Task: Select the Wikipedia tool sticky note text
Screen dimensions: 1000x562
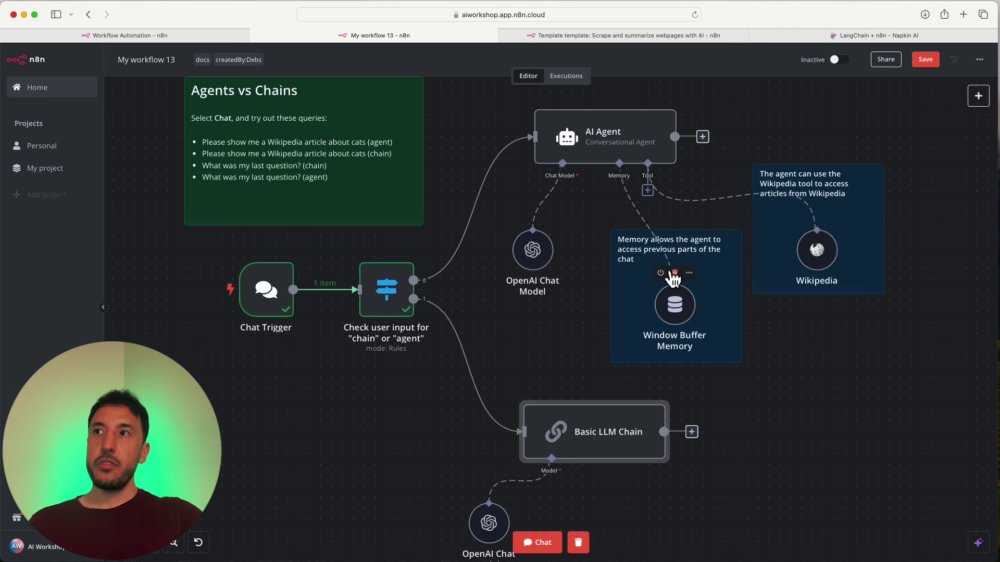Action: point(804,184)
